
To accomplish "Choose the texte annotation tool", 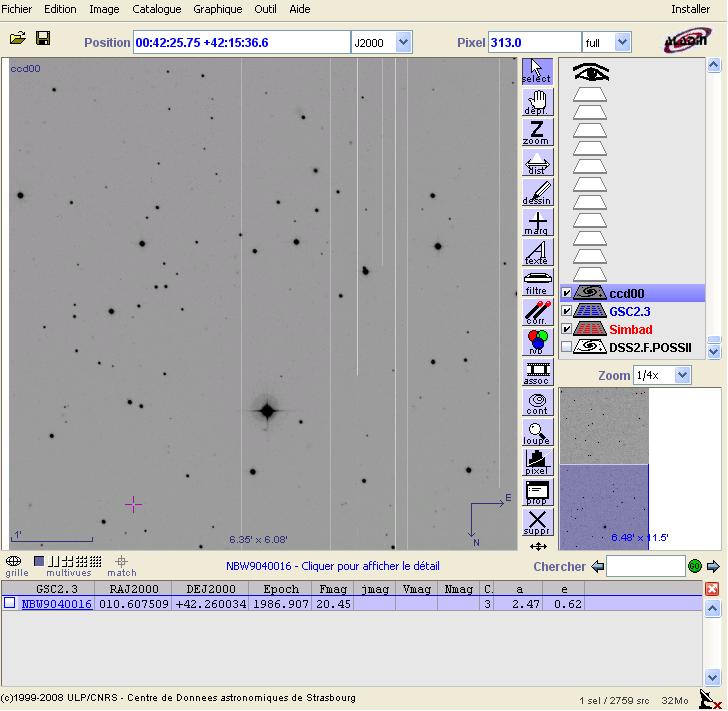I will (x=537, y=252).
